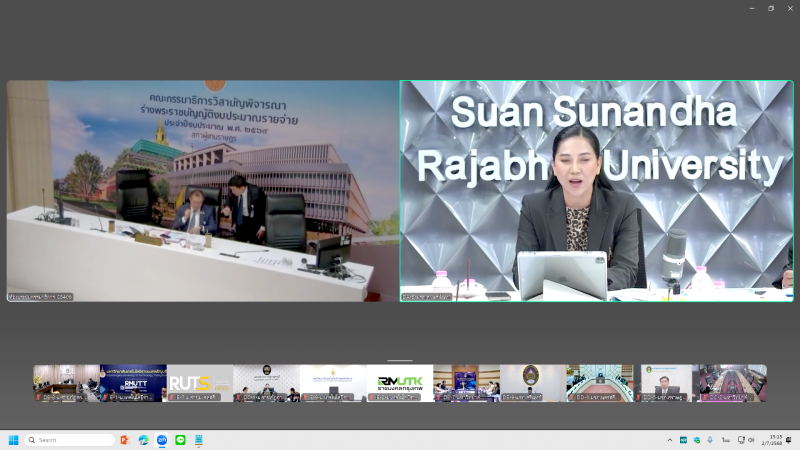Switch to Zoom in the taskbar
This screenshot has width=800, height=450.
click(162, 440)
